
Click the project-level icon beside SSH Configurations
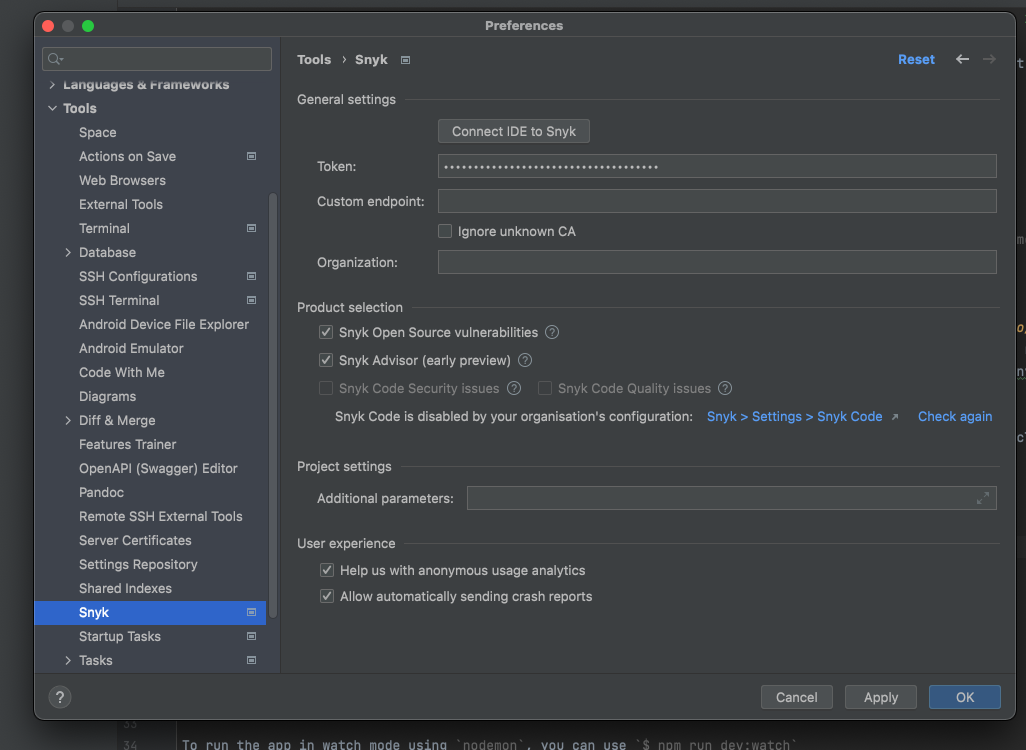251,276
